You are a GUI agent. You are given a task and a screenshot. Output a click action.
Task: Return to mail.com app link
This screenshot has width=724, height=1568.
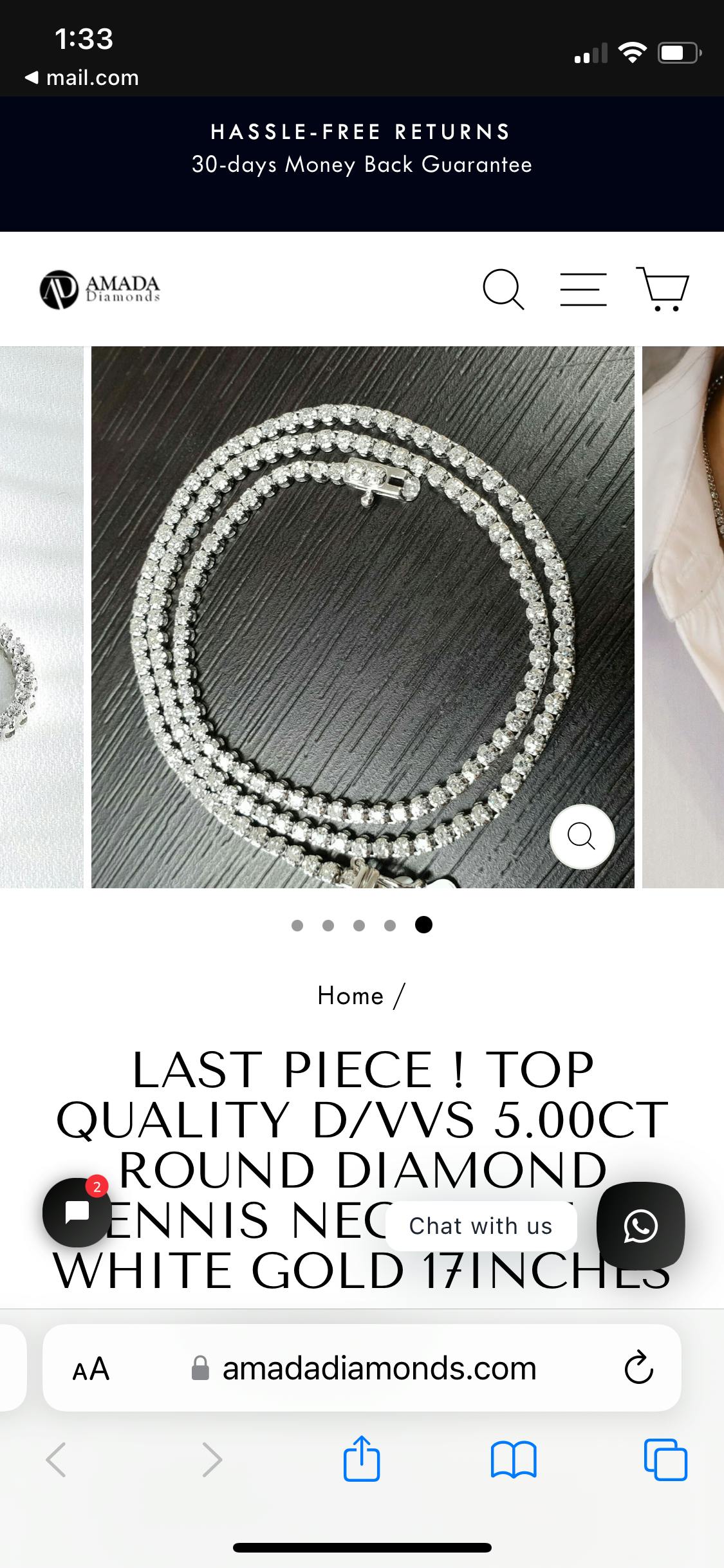82,78
